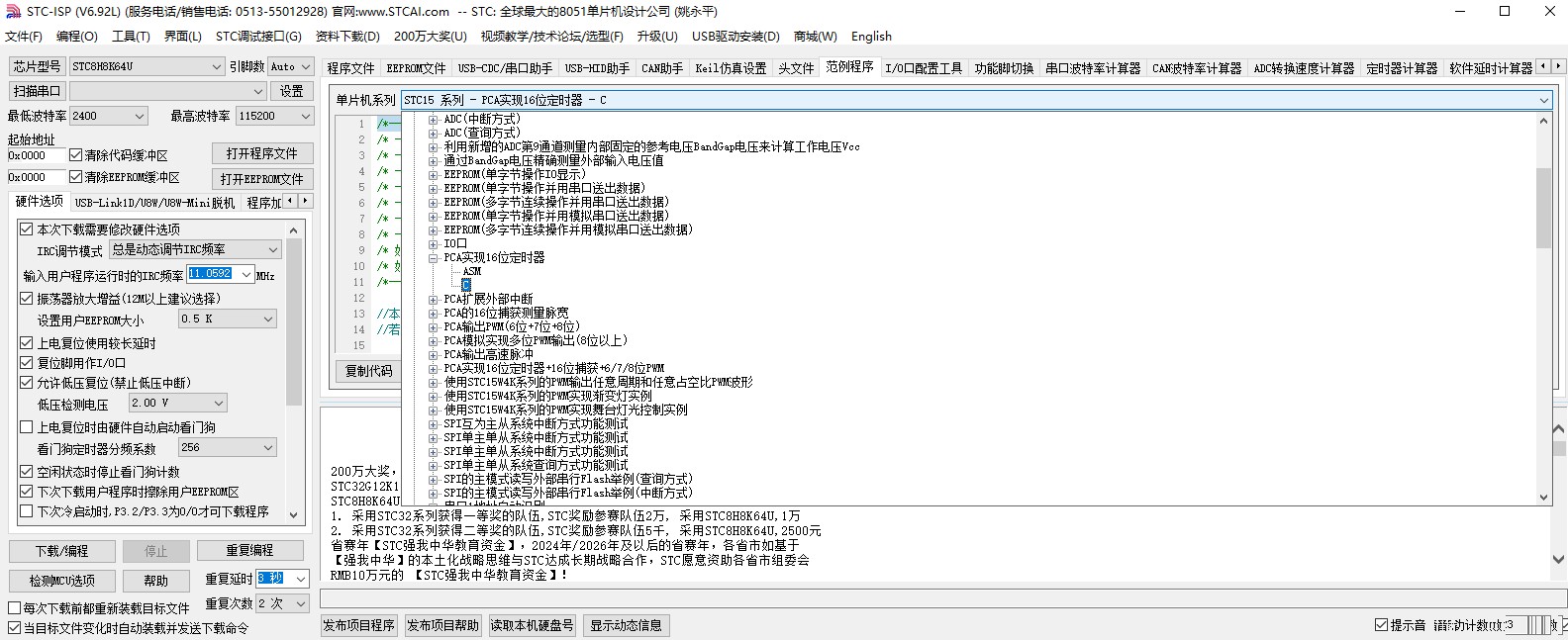Open the USB驱动安装(D) menu

[x=735, y=37]
